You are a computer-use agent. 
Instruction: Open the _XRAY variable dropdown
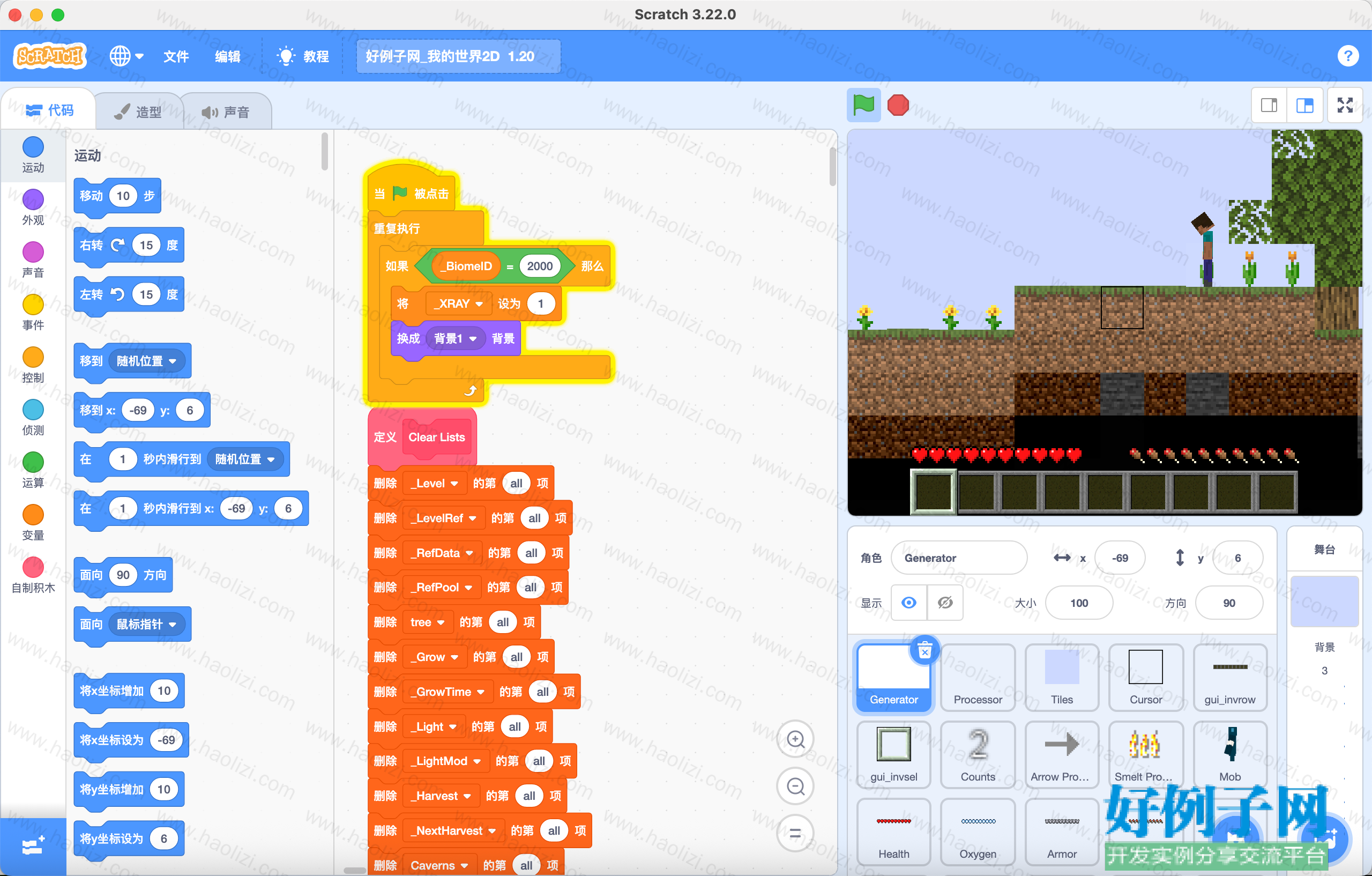(x=458, y=304)
